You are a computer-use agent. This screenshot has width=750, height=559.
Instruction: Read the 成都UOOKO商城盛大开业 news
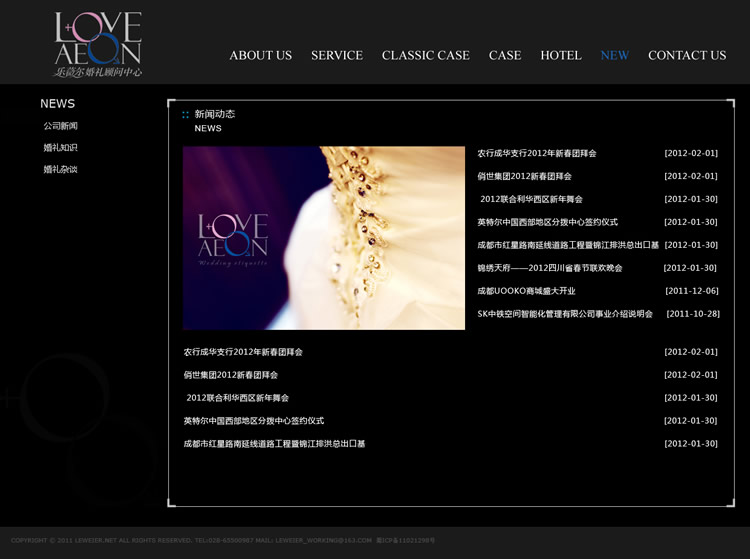tap(526, 291)
